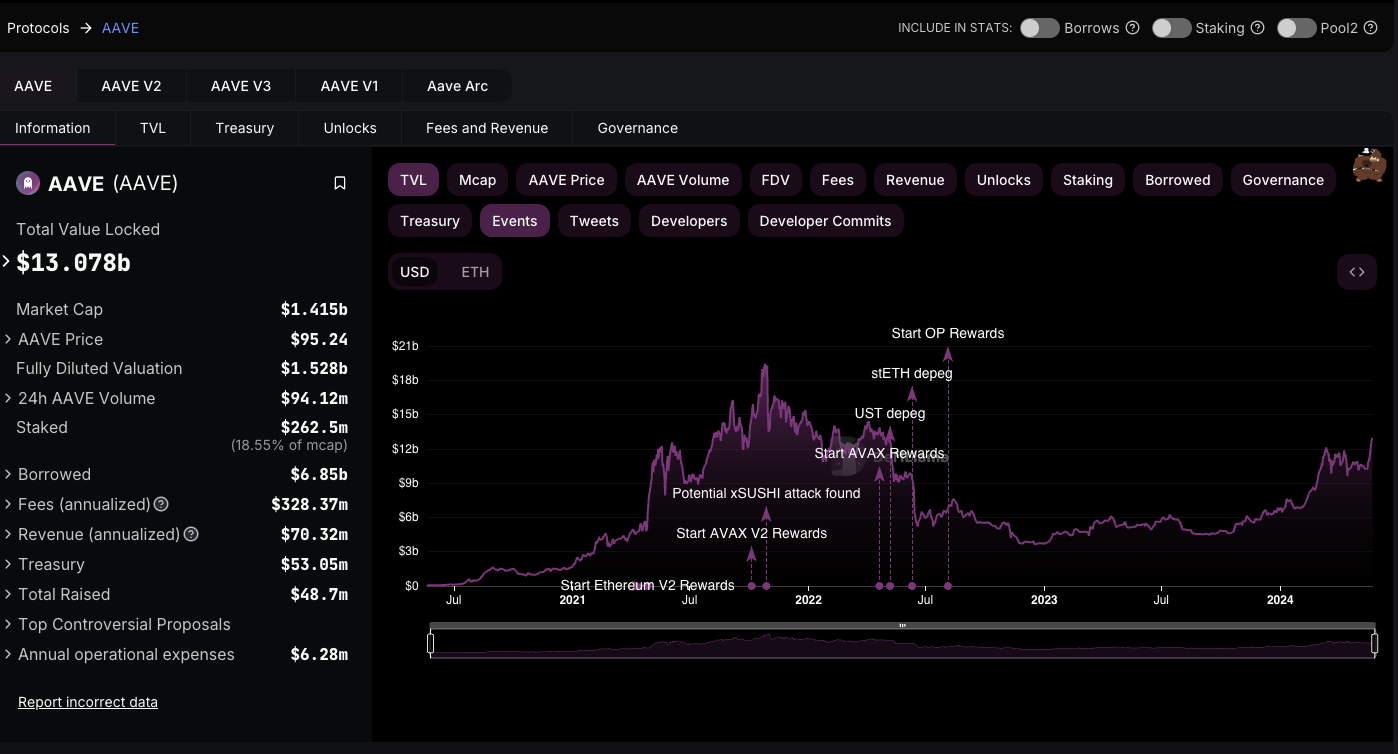Click the AAVE breadcrumb link
Viewport: 1398px width, 754px height.
pos(120,28)
